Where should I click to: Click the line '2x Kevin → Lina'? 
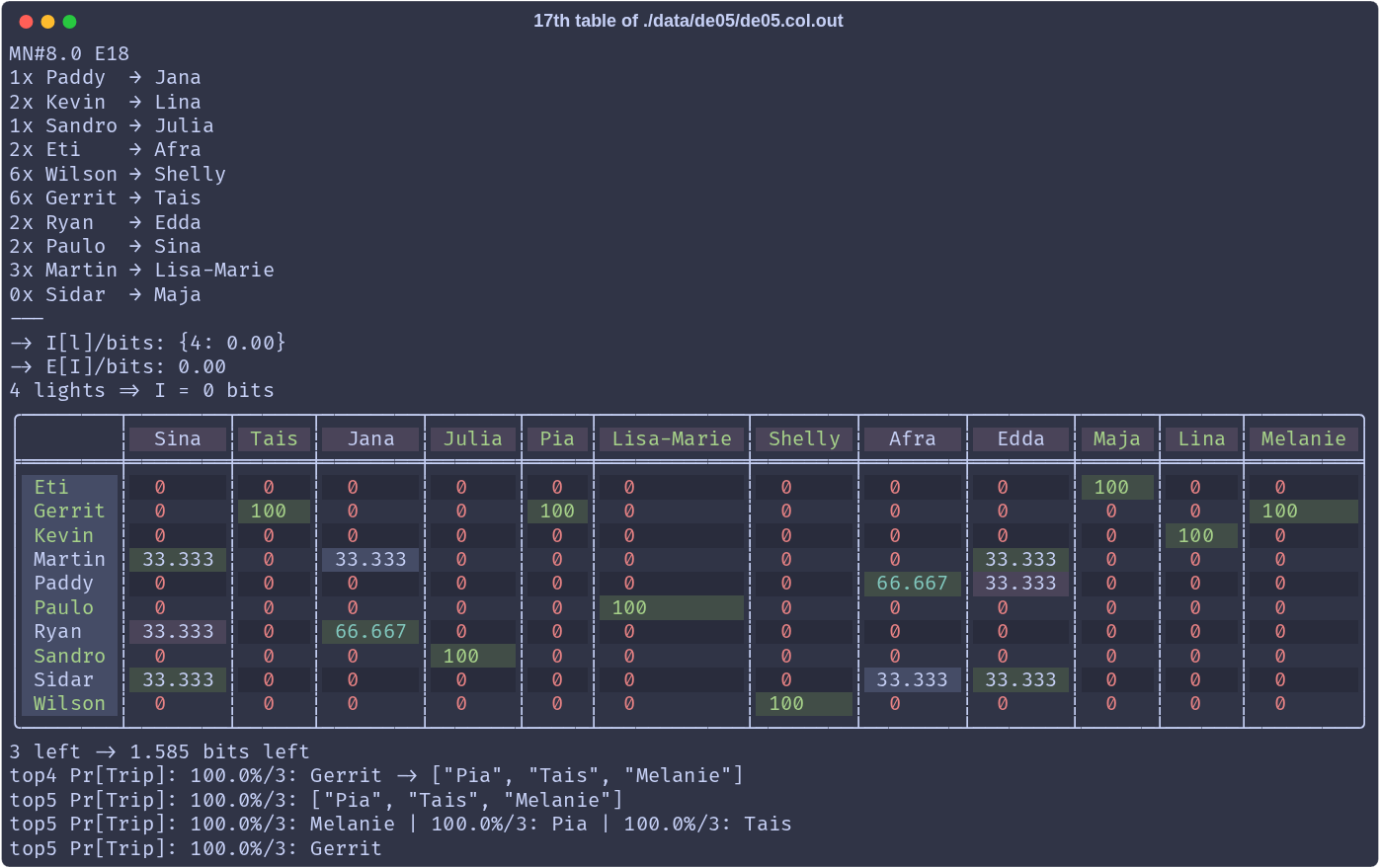(106, 102)
